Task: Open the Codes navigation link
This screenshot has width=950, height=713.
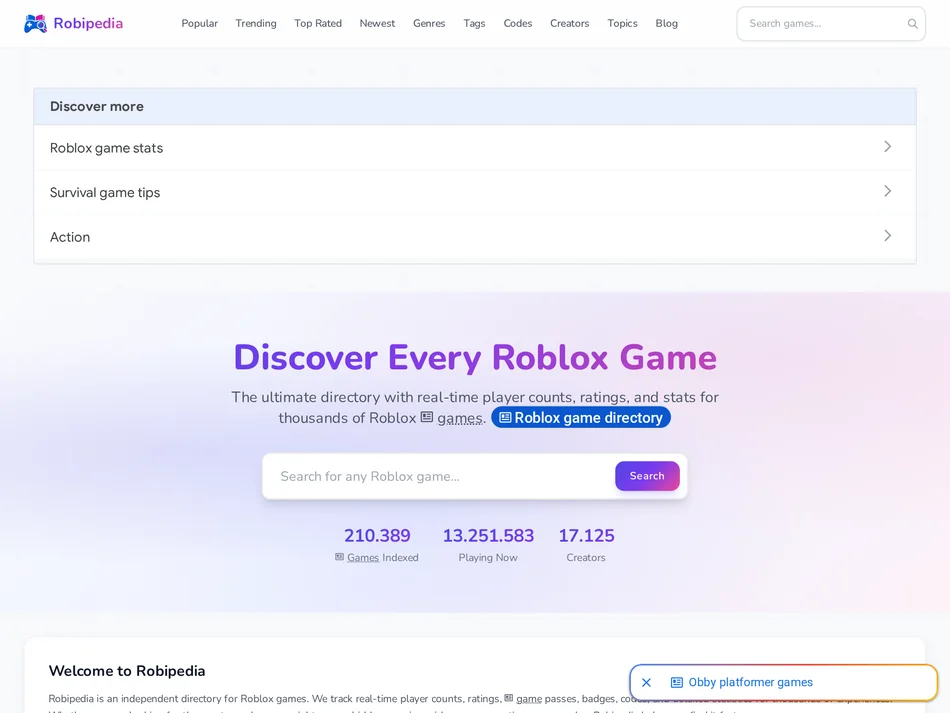Action: click(x=518, y=24)
